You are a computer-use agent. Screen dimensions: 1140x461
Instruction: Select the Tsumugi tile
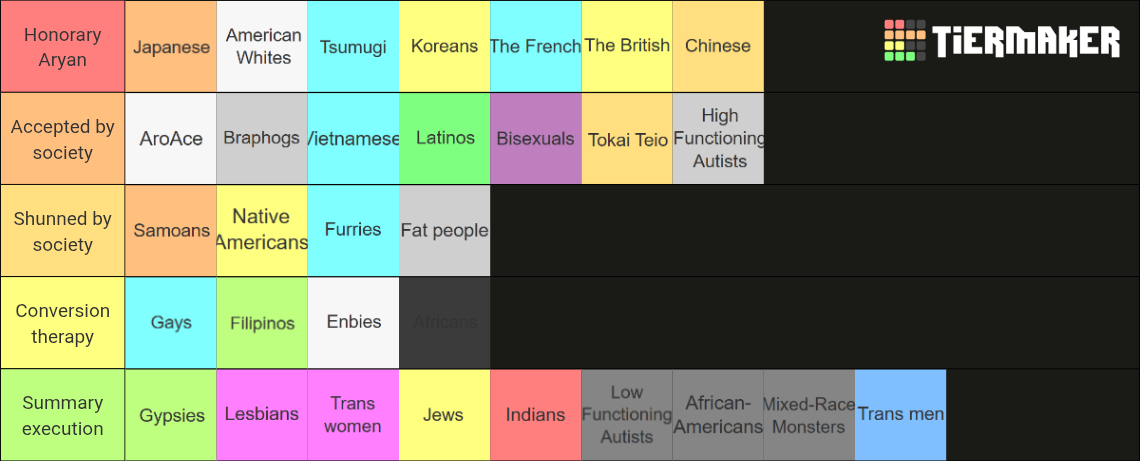pyautogui.click(x=353, y=47)
